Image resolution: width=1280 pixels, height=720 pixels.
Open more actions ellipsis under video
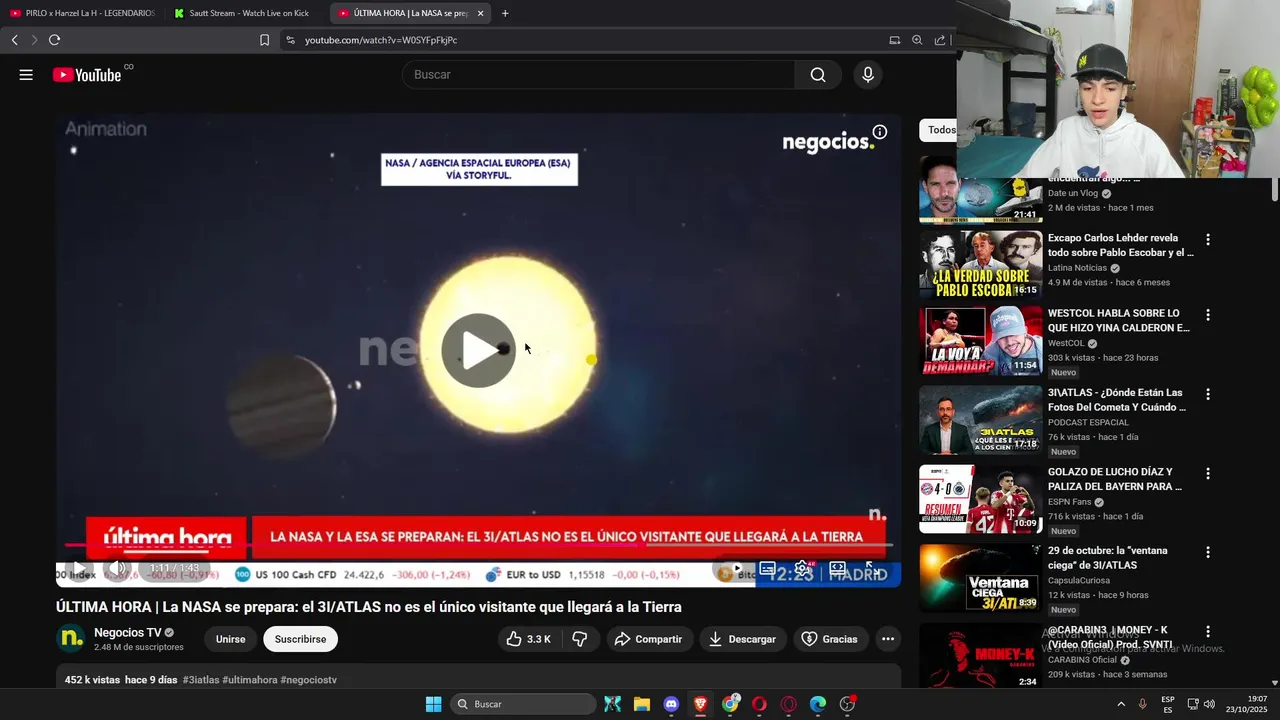click(887, 639)
